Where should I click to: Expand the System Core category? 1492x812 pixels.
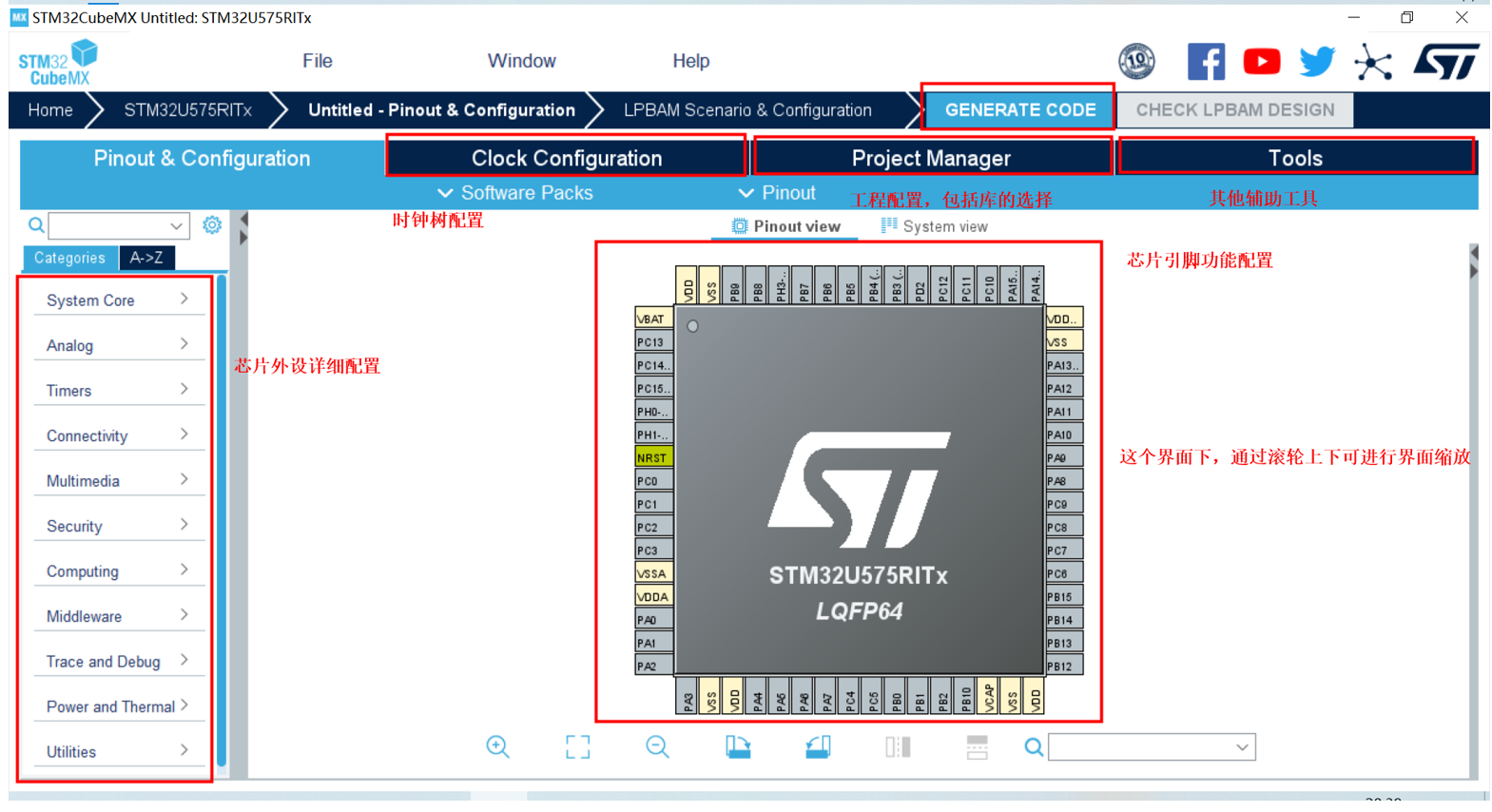[x=117, y=300]
